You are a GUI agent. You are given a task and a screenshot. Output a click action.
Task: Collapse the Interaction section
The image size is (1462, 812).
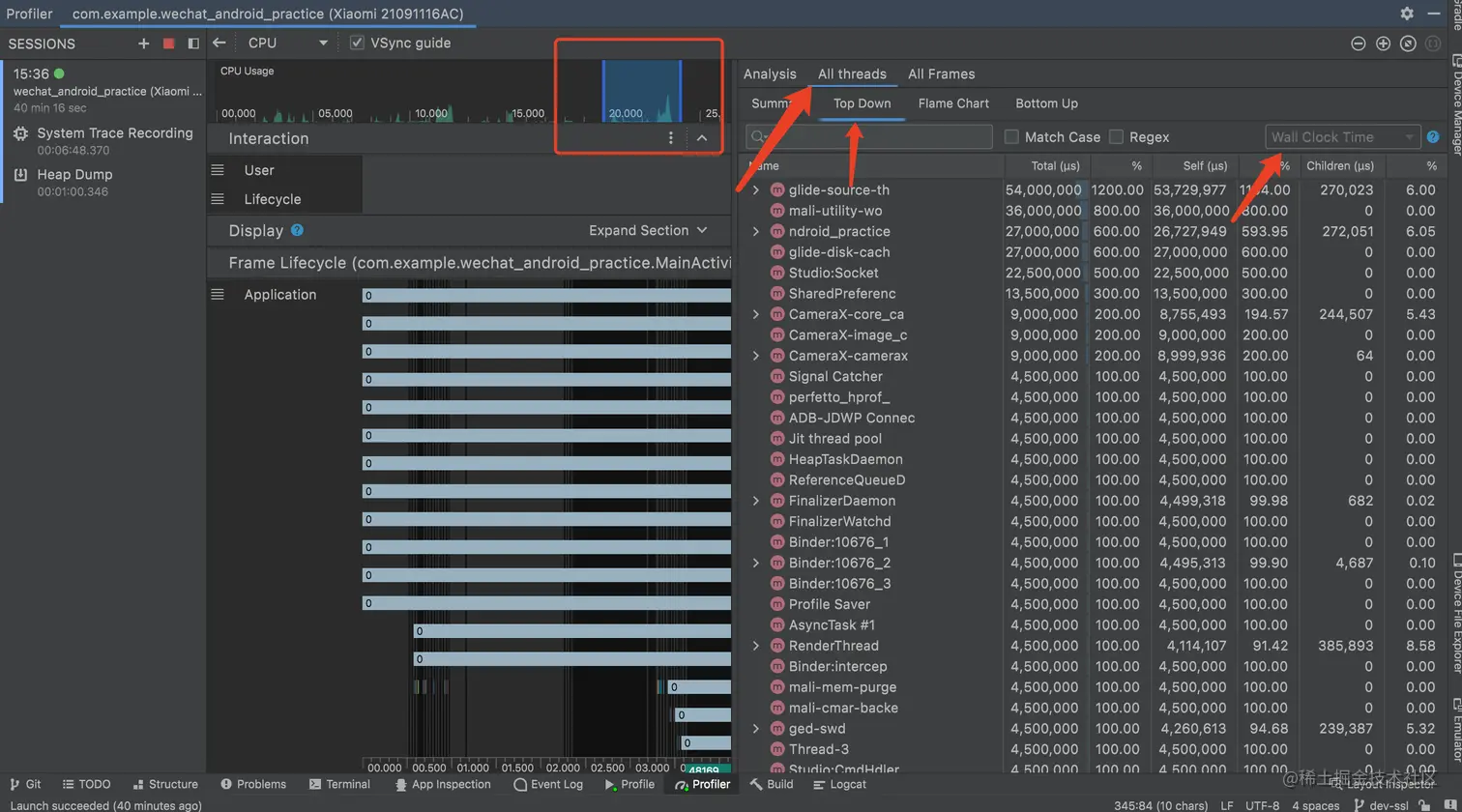(x=702, y=138)
